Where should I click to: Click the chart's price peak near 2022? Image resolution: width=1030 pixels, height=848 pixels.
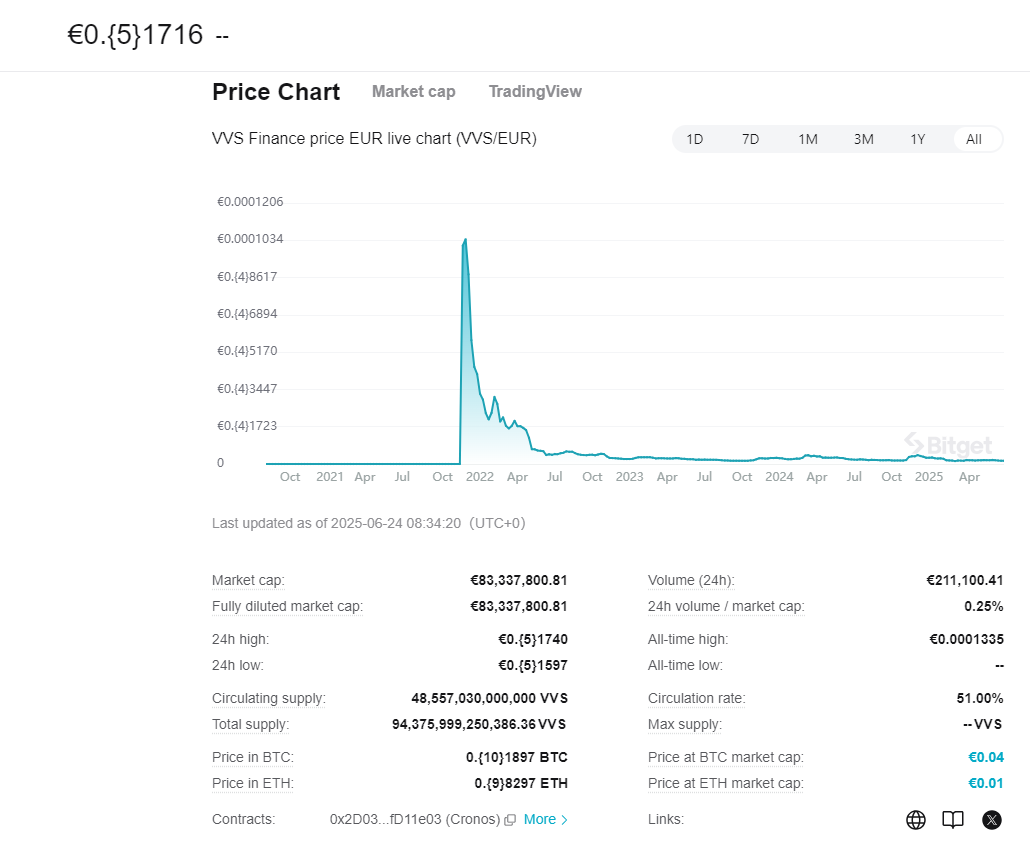click(x=465, y=240)
